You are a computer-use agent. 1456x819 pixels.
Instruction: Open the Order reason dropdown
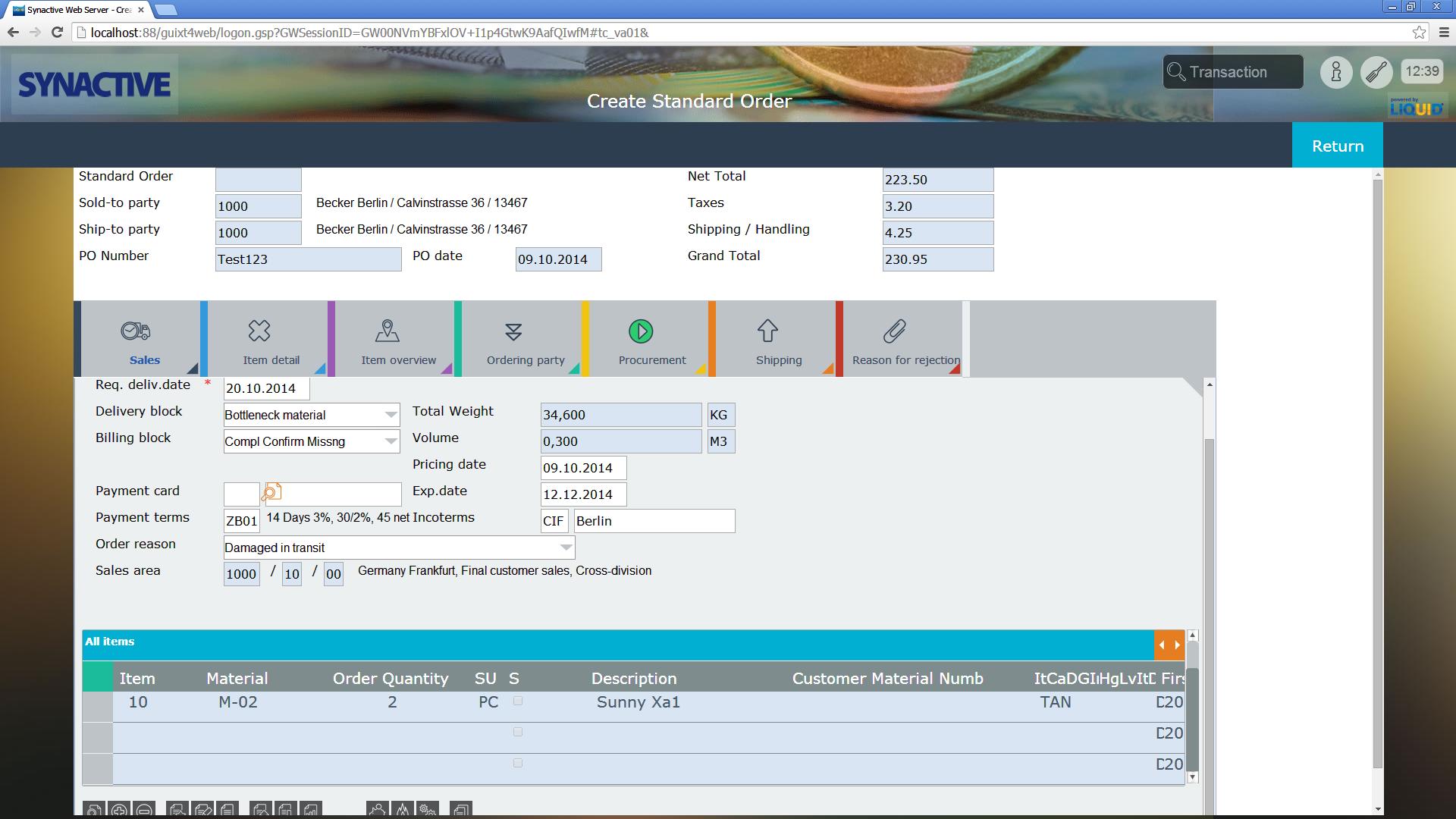(x=566, y=548)
